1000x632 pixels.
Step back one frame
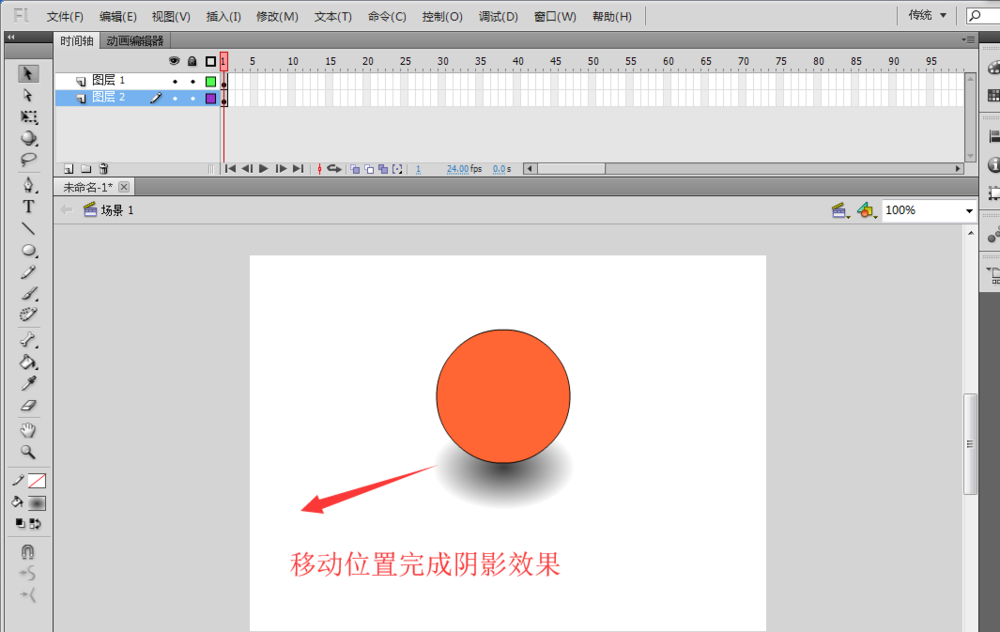pos(247,168)
